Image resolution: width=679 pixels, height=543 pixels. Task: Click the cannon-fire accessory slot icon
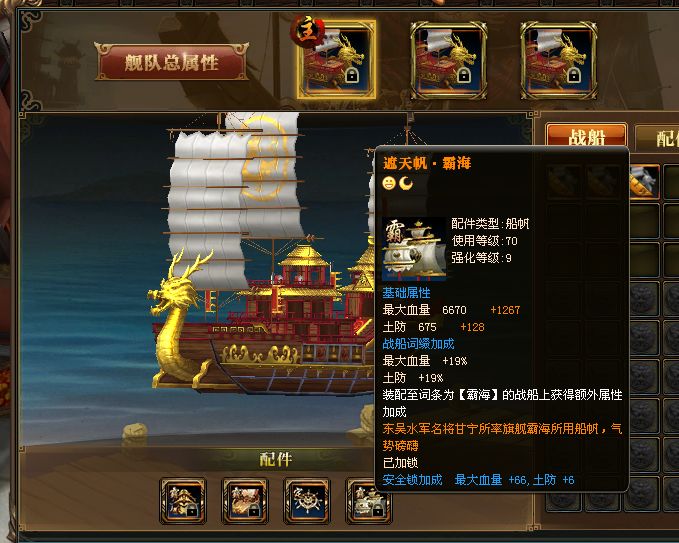[245, 501]
